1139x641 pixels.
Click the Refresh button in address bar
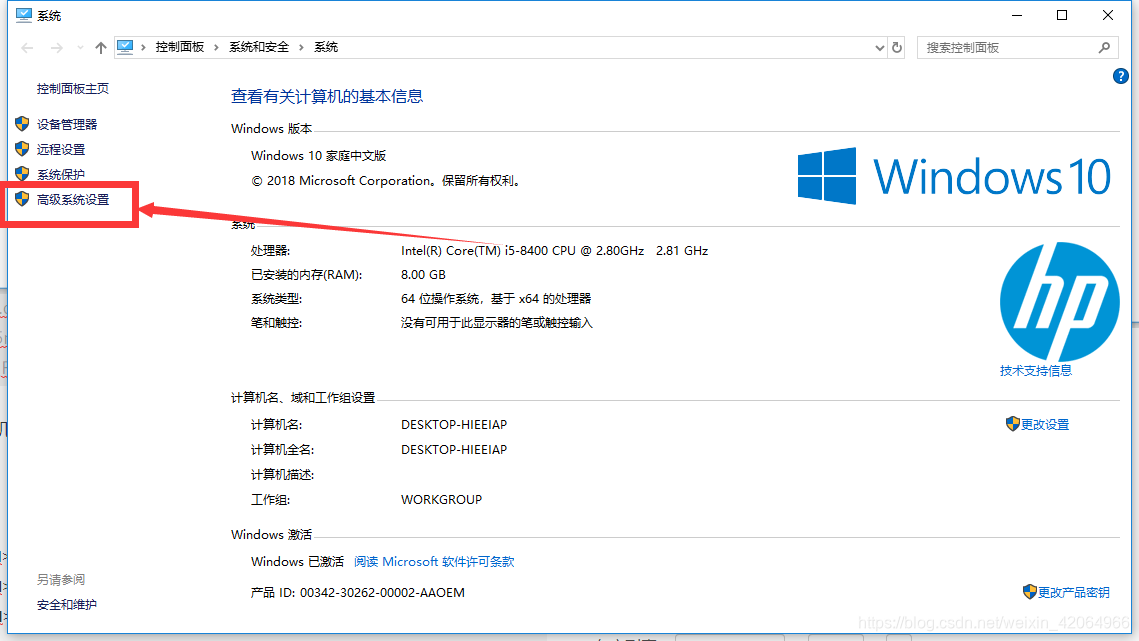click(897, 47)
